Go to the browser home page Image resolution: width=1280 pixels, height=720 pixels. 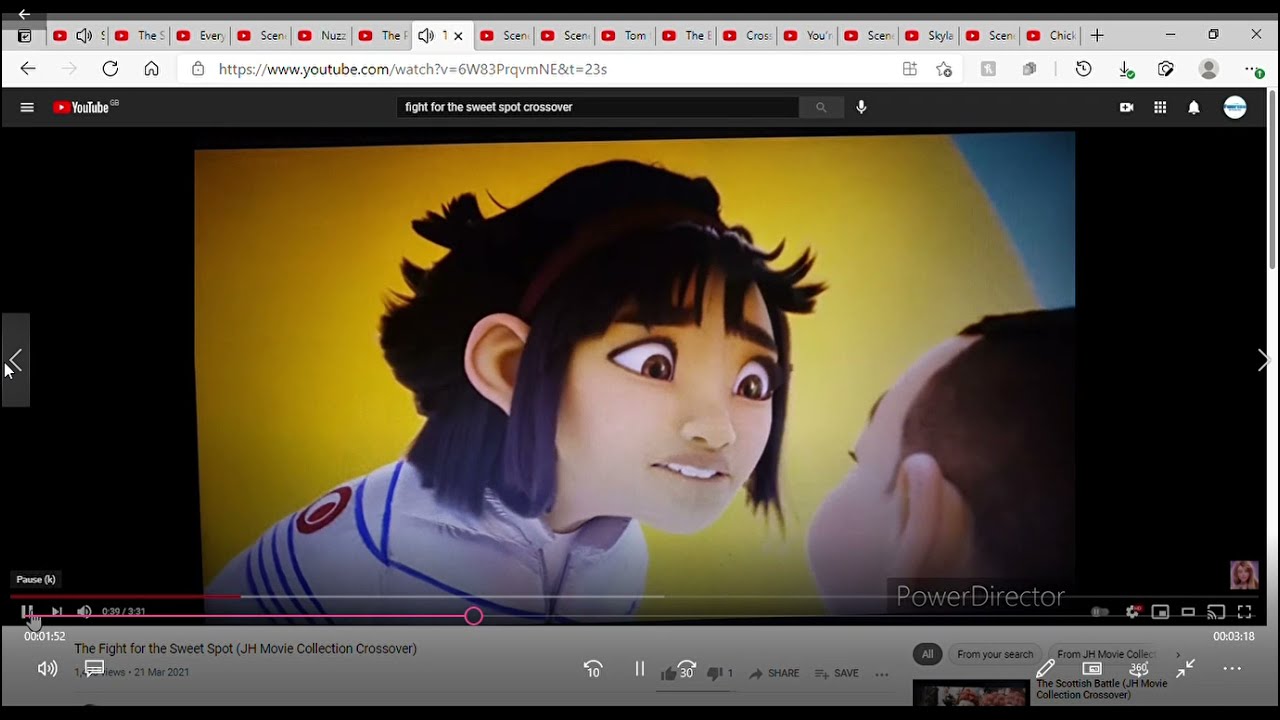click(x=151, y=69)
